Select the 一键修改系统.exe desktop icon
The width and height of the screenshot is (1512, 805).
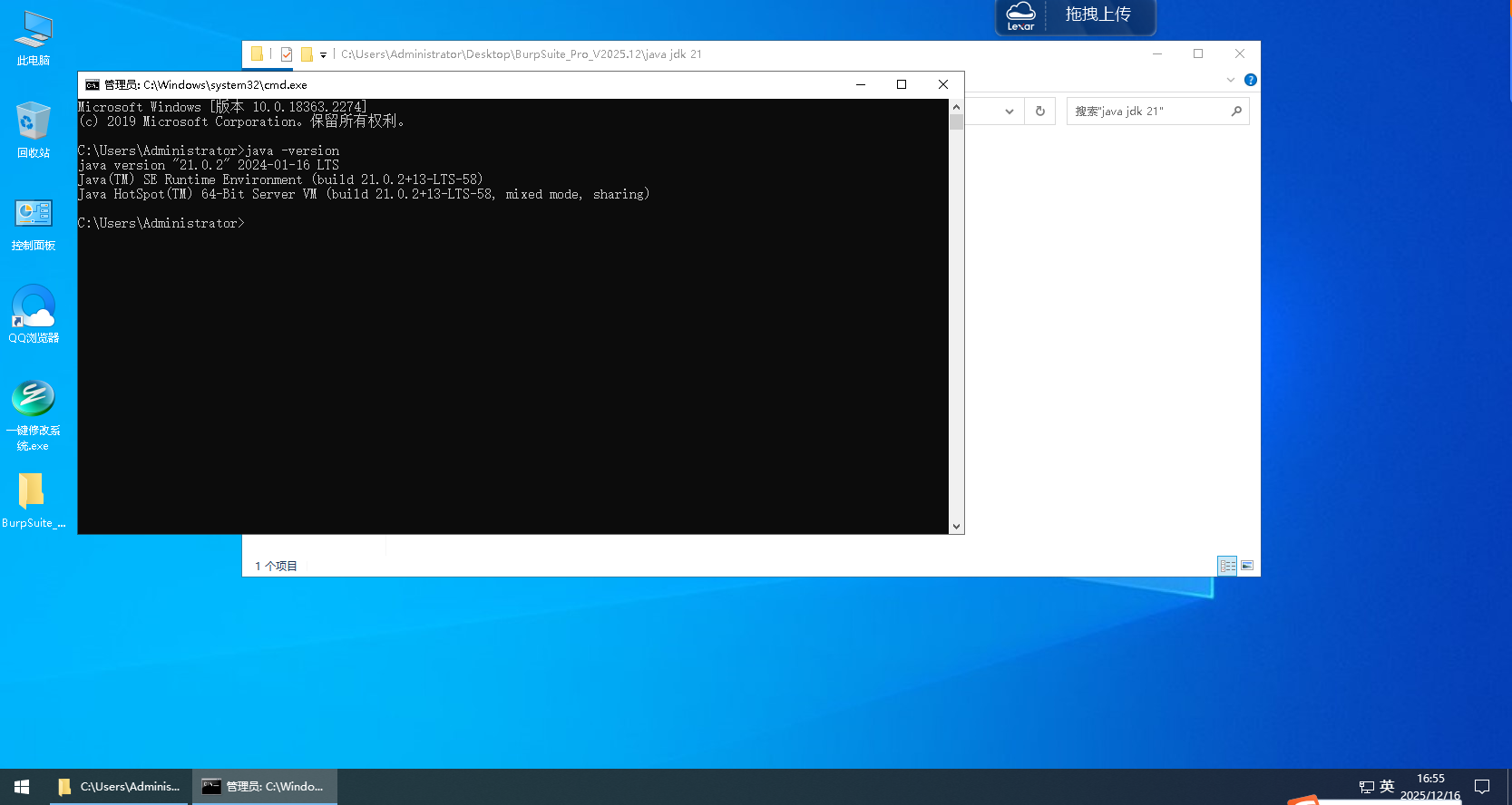coord(34,414)
